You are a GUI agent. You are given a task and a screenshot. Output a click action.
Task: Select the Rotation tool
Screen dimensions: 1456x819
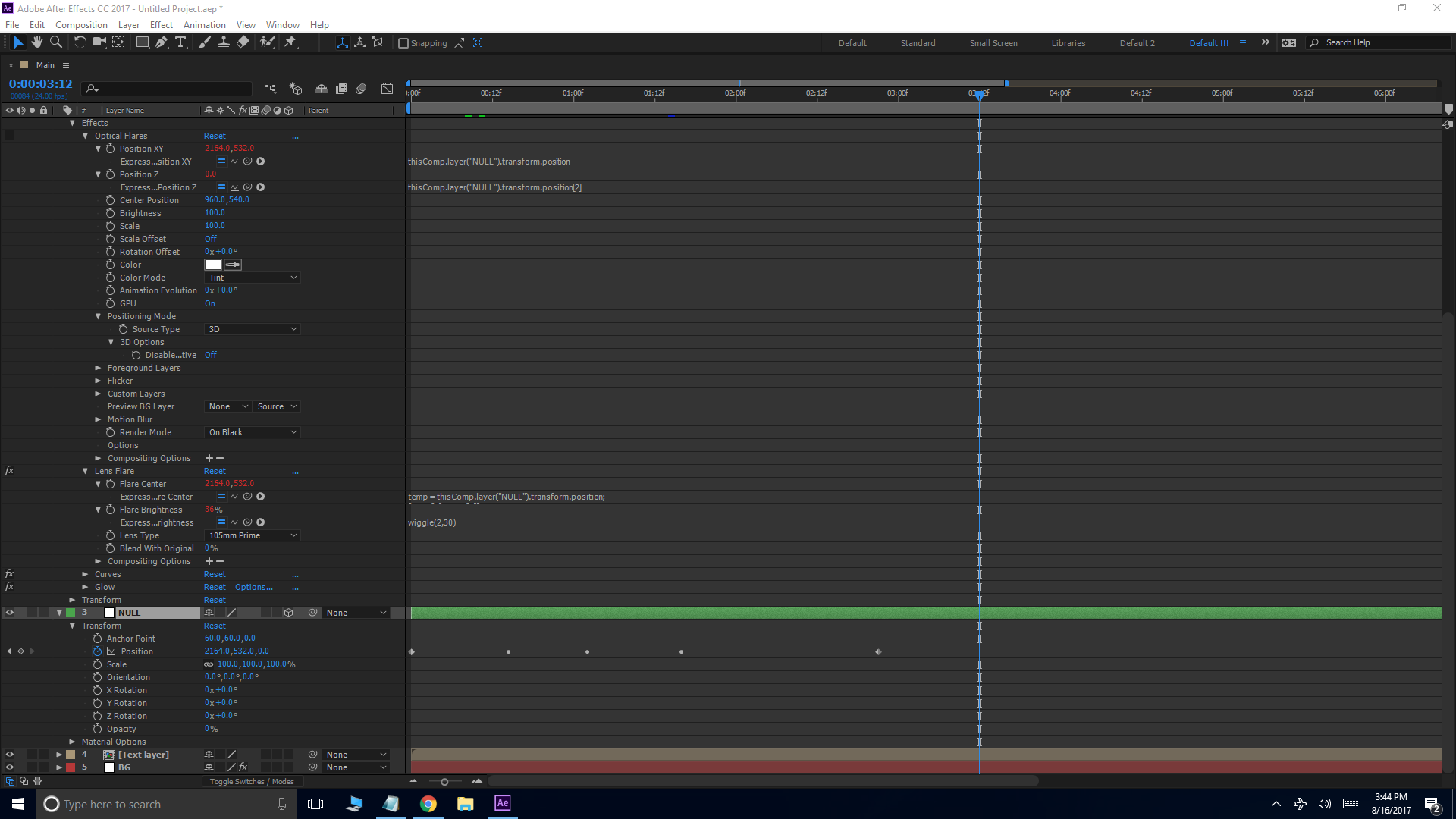point(80,42)
